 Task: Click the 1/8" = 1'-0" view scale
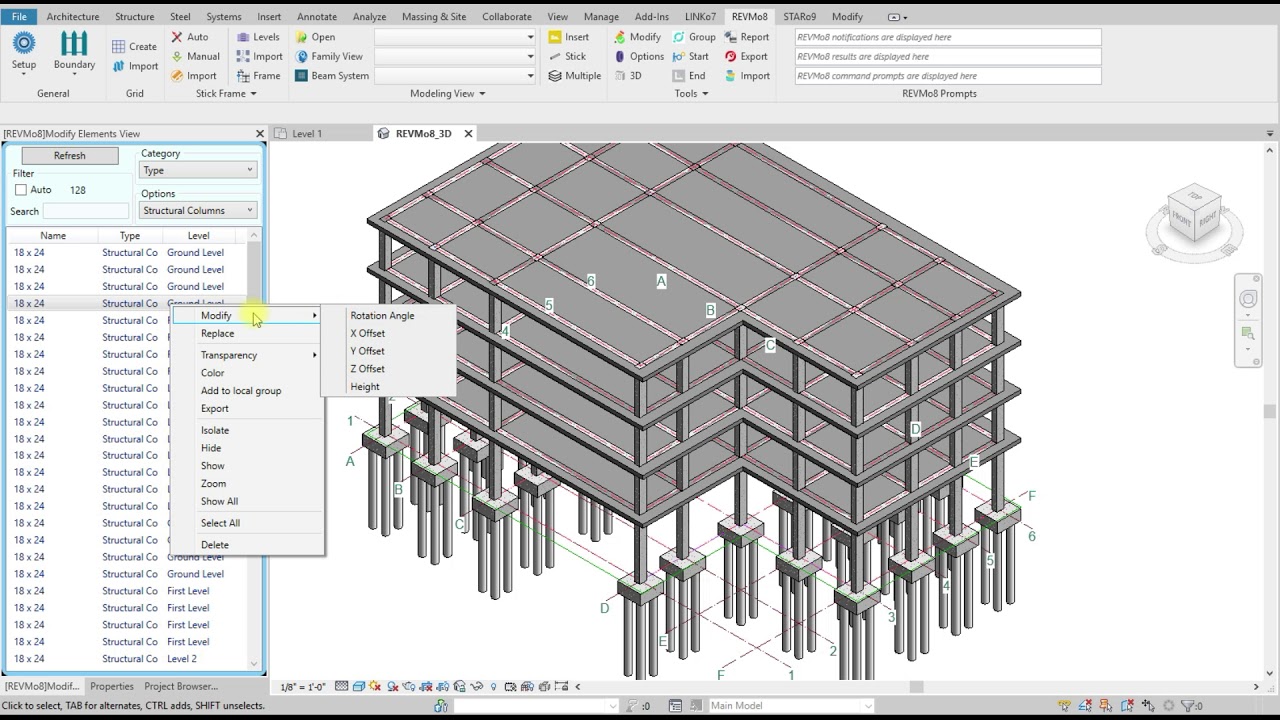click(303, 686)
